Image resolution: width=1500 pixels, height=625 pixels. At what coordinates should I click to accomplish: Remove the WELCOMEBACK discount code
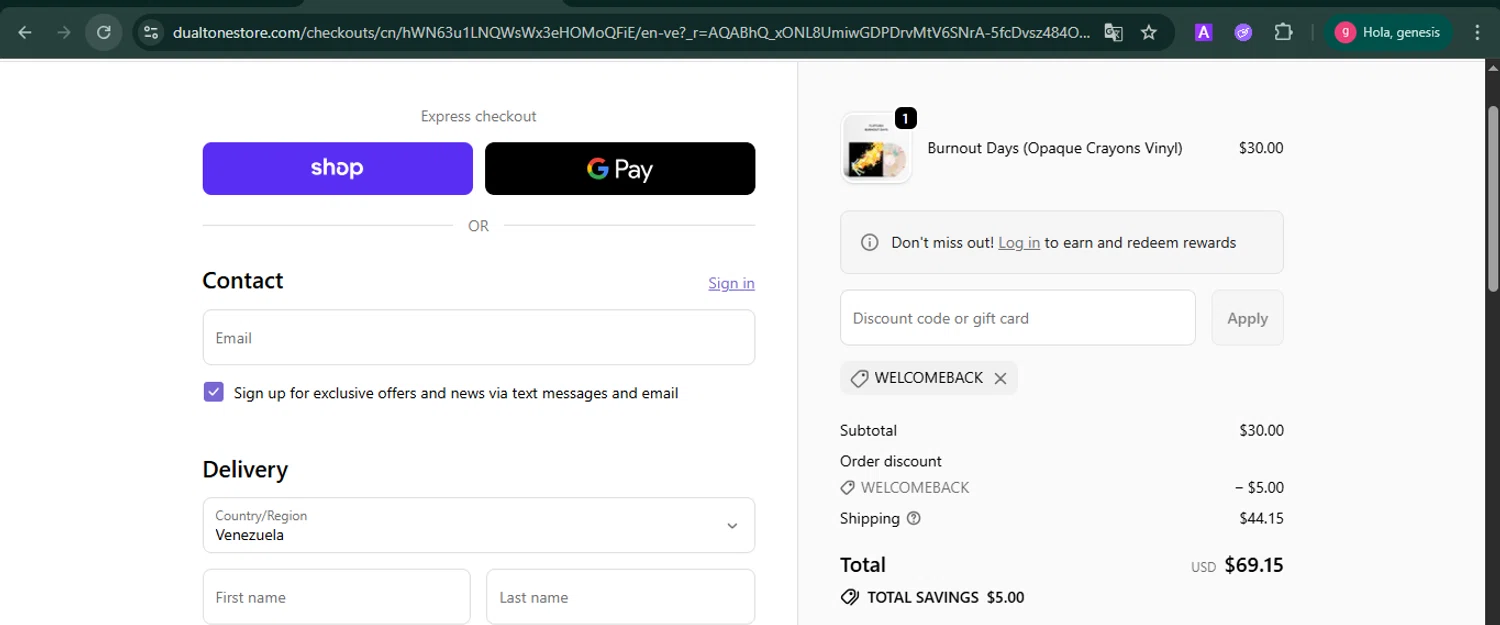point(1000,378)
